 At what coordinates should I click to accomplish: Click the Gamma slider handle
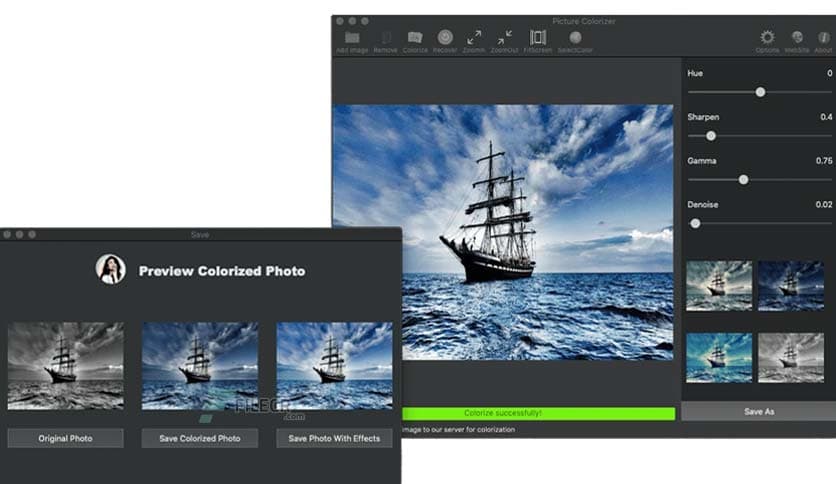point(743,180)
